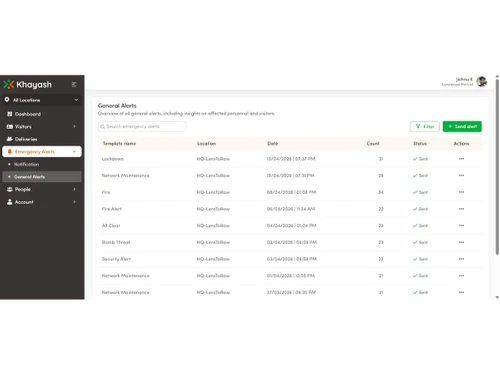The width and height of the screenshot is (500, 375).
Task: Open the Account menu item
Action: 42,202
